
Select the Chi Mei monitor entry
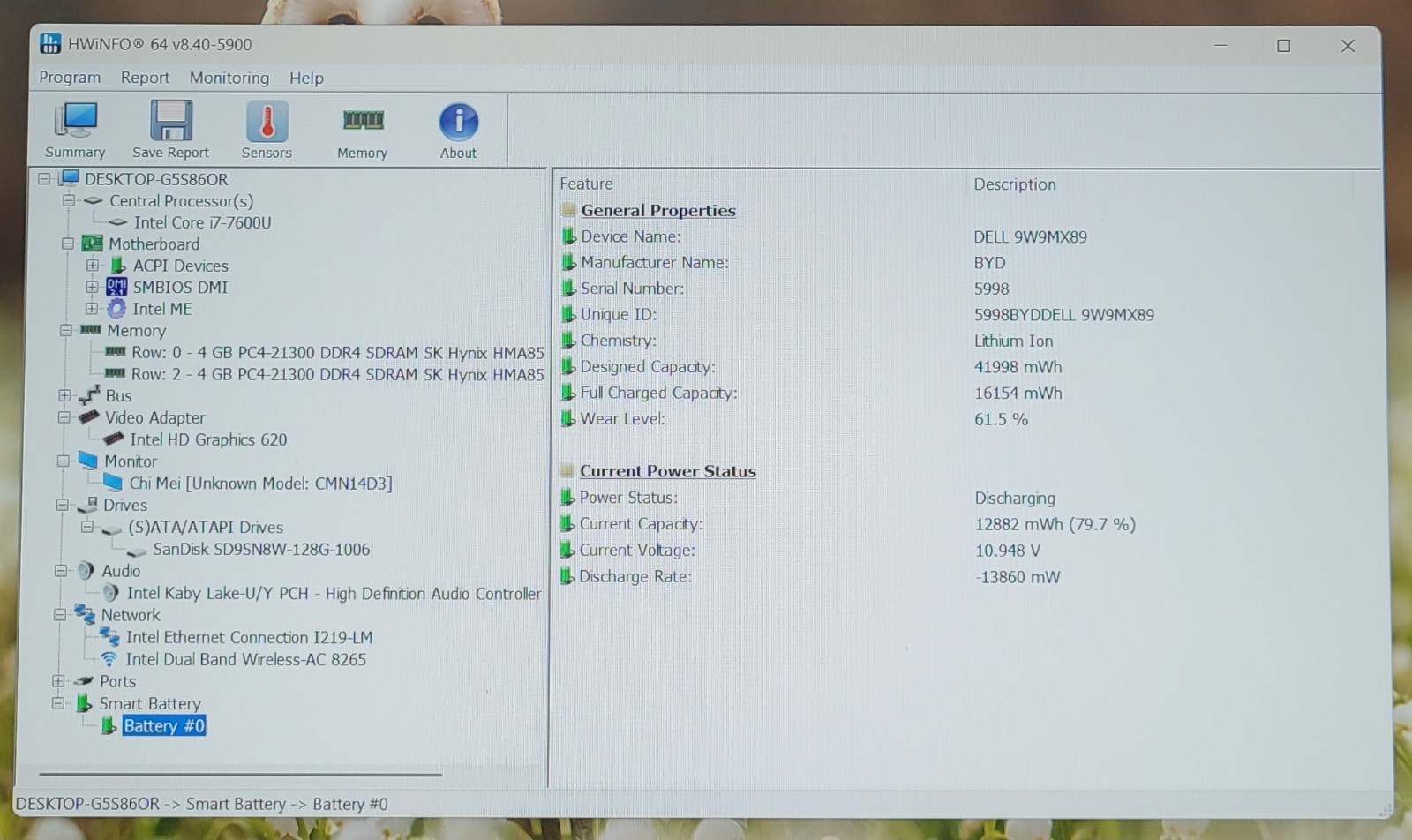tap(260, 484)
